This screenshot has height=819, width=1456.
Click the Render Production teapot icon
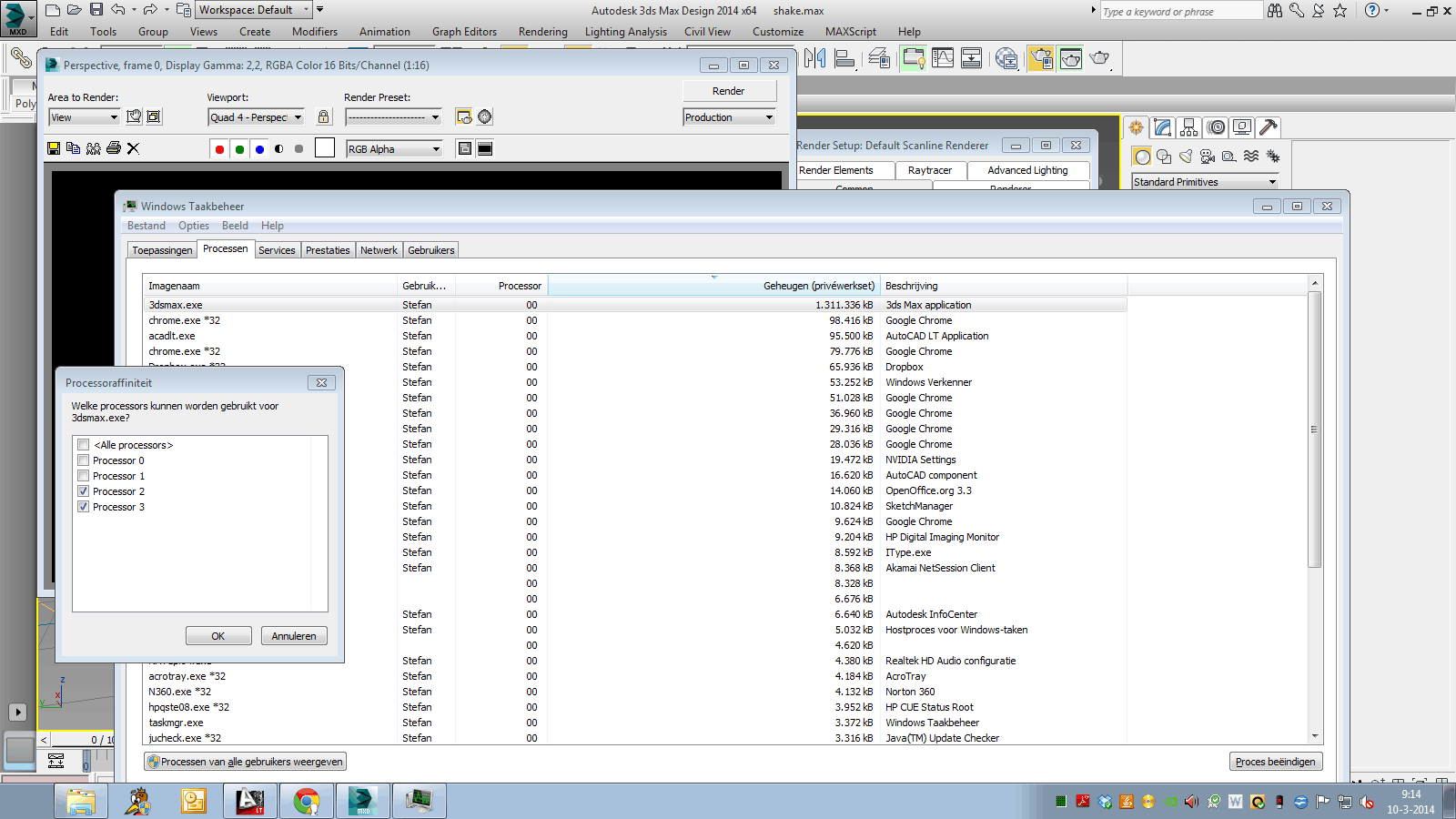pos(1100,58)
